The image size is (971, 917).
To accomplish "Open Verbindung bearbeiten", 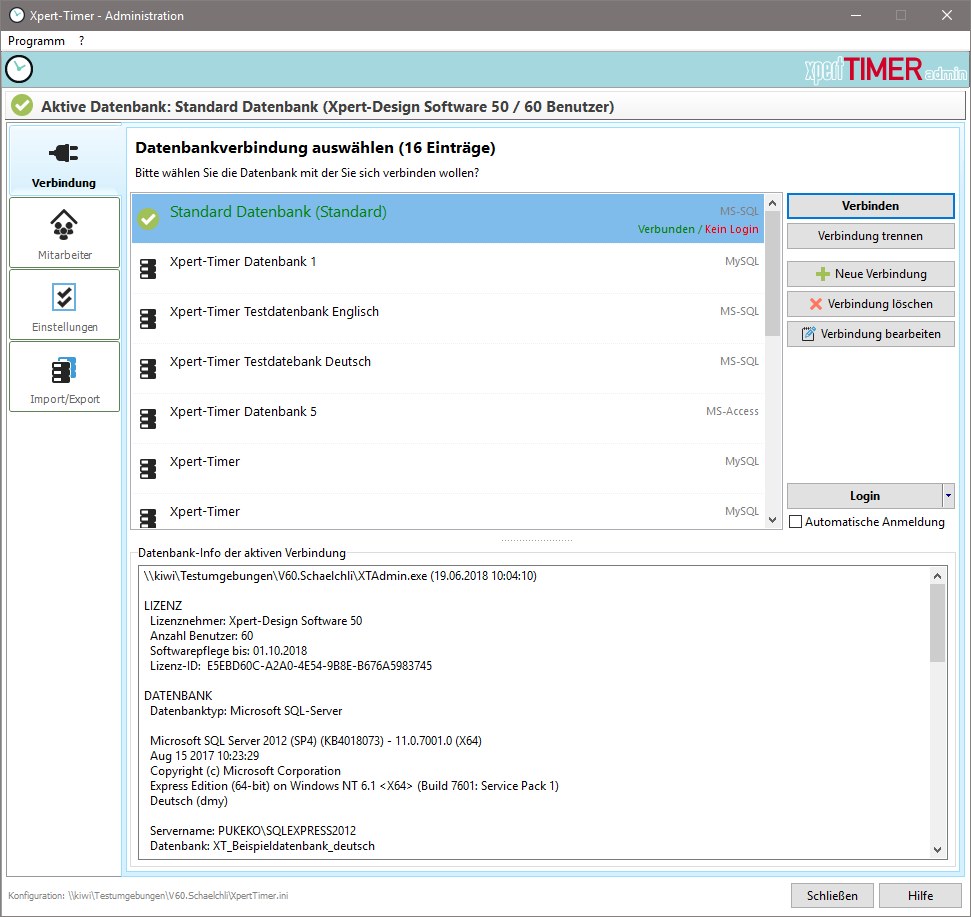I will 870,333.
